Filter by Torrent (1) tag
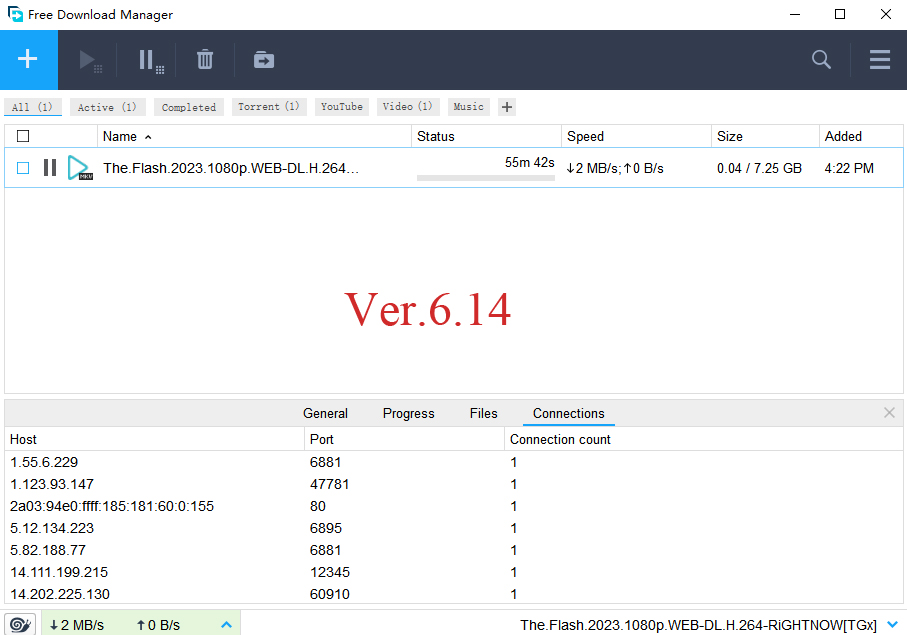This screenshot has width=907, height=635. (x=269, y=107)
